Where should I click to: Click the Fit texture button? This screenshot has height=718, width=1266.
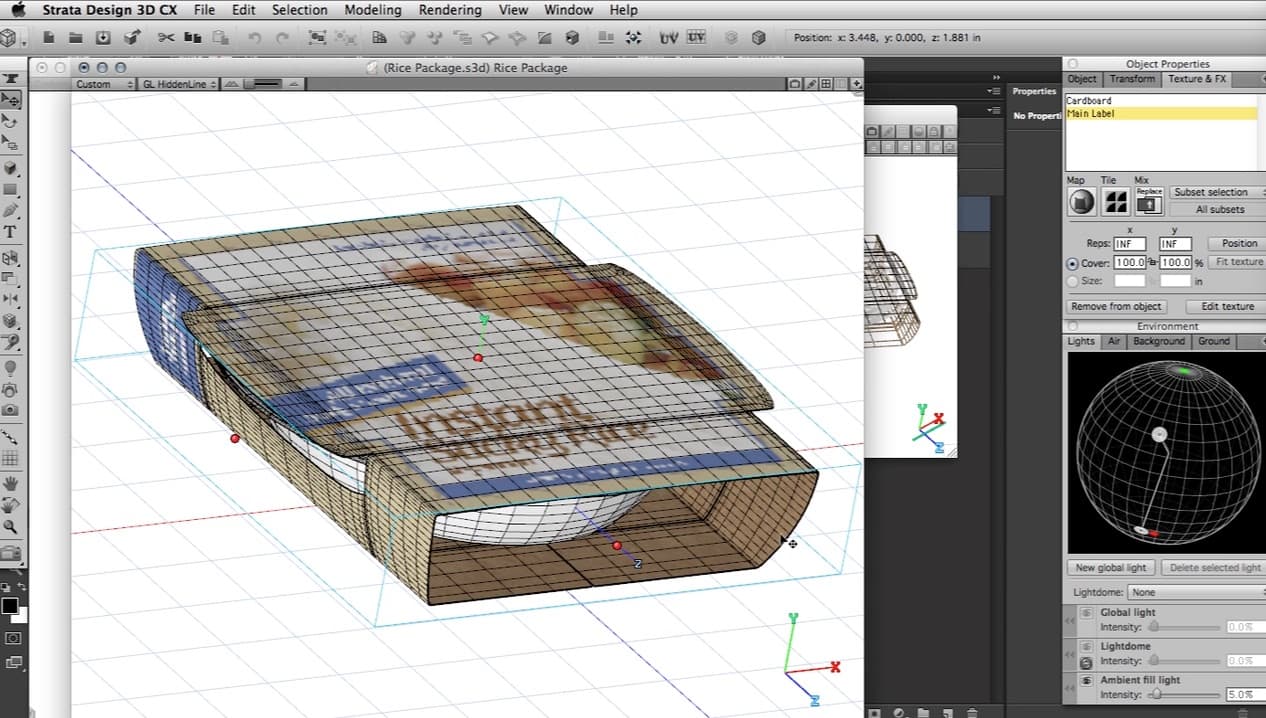(x=1238, y=262)
